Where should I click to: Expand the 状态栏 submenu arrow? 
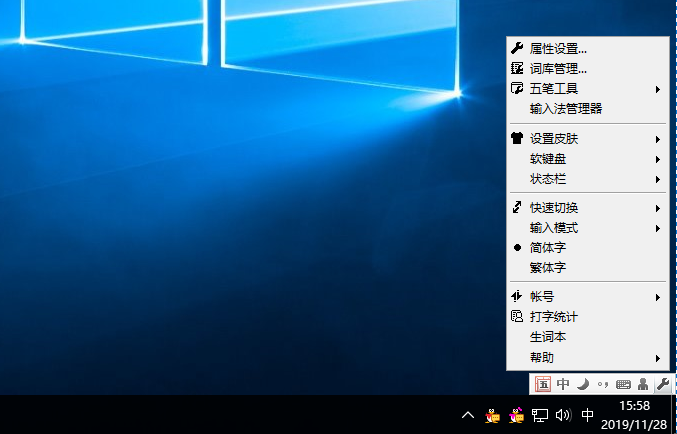[658, 179]
